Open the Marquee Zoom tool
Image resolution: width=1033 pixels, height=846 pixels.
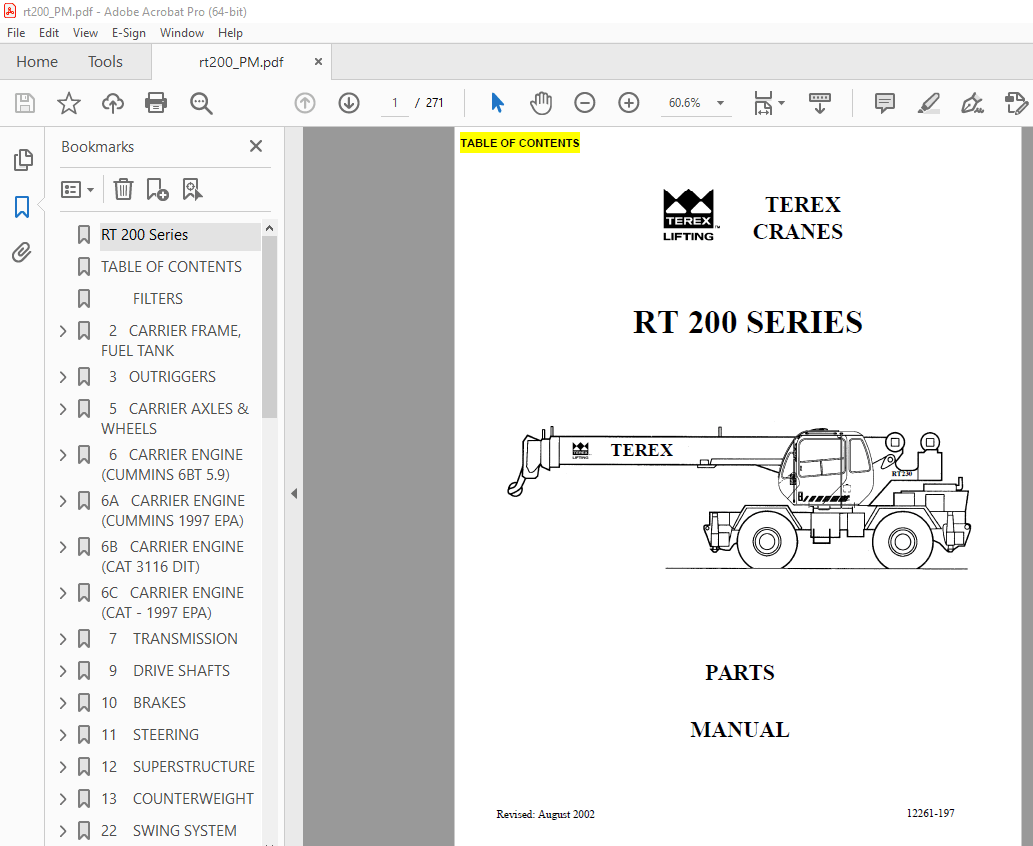(200, 102)
